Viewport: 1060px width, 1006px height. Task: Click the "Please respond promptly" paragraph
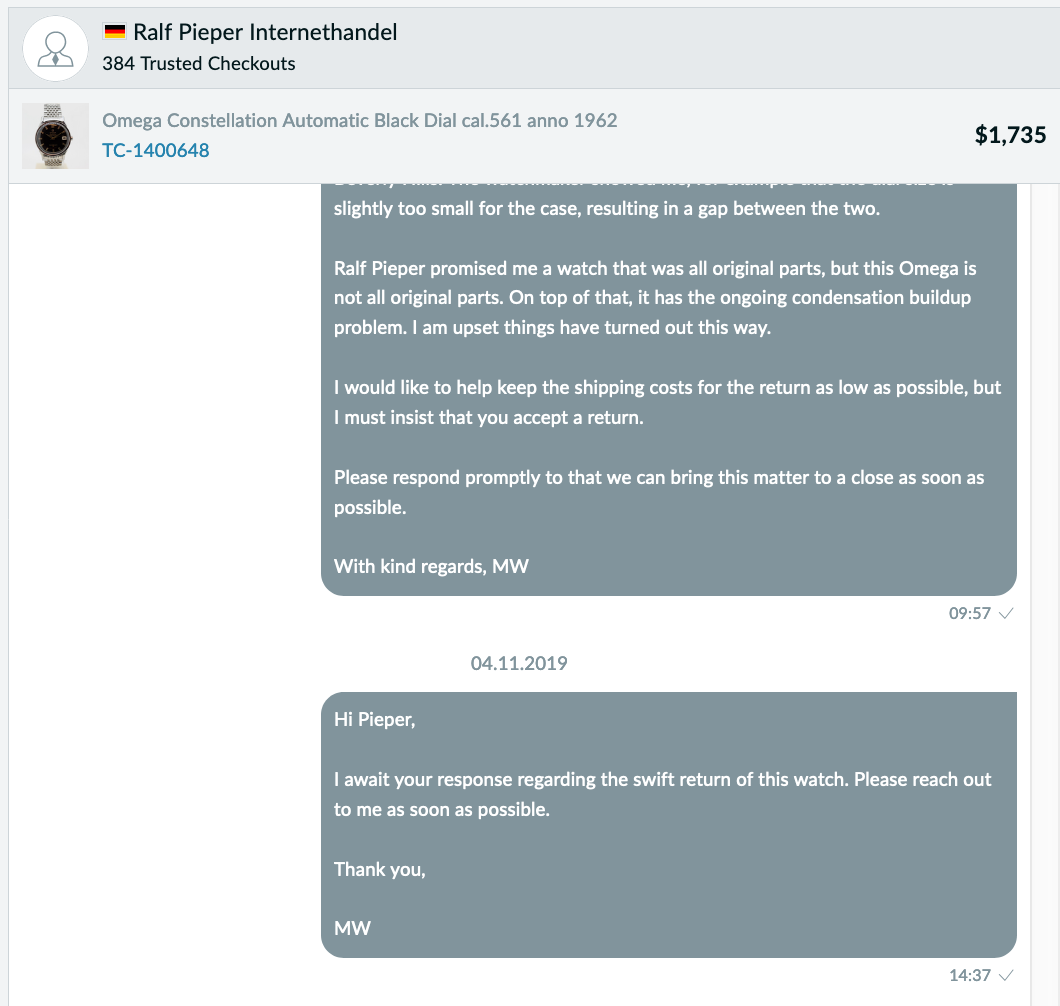click(x=659, y=492)
